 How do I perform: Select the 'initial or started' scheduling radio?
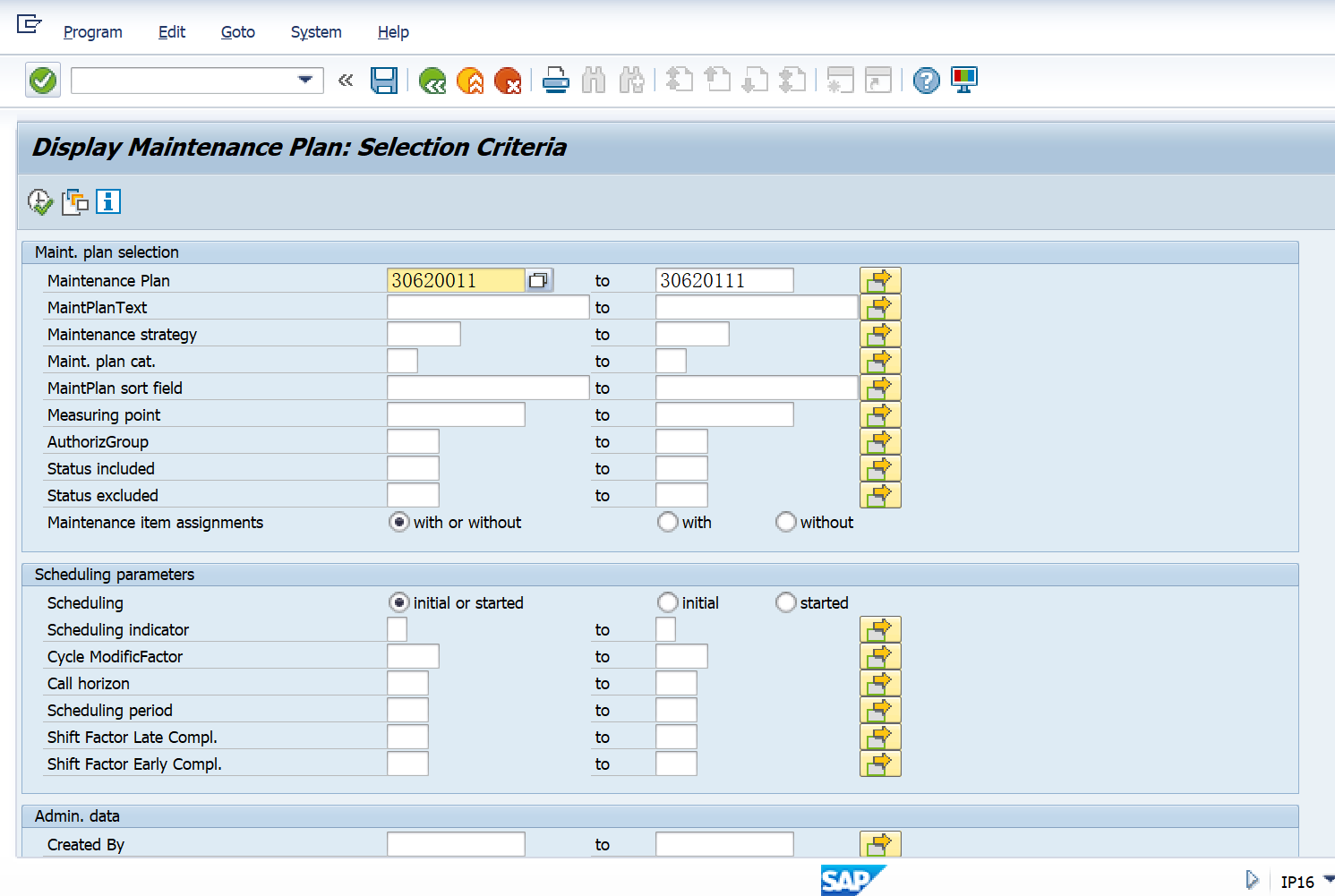(399, 602)
